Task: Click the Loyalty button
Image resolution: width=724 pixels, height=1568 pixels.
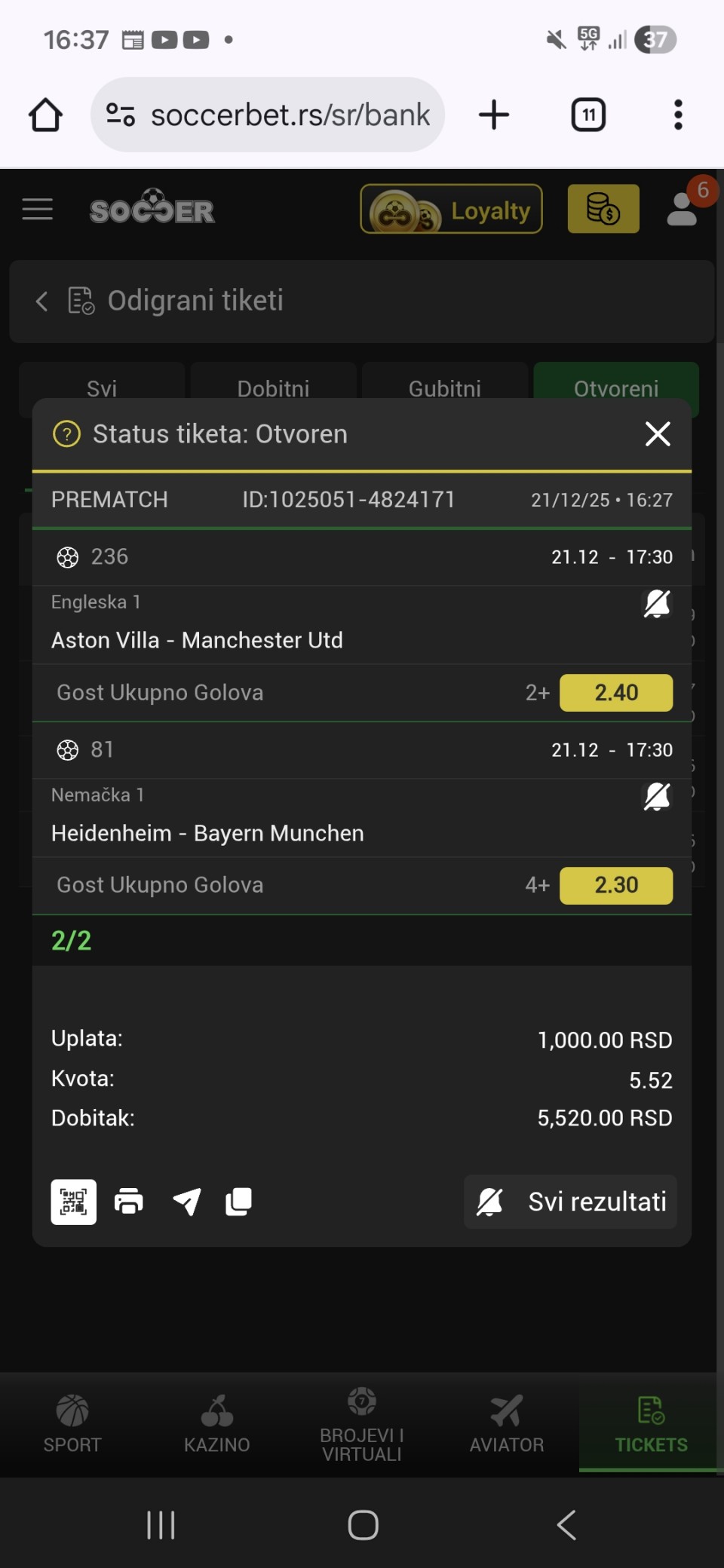Action: pos(451,210)
